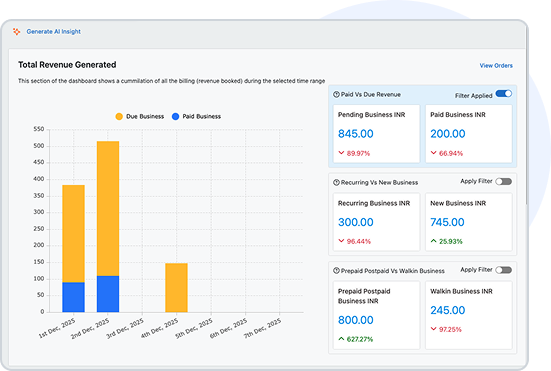Click the vertical scrollbar at the right edge
The width and height of the screenshot is (551, 371).
pos(526,116)
